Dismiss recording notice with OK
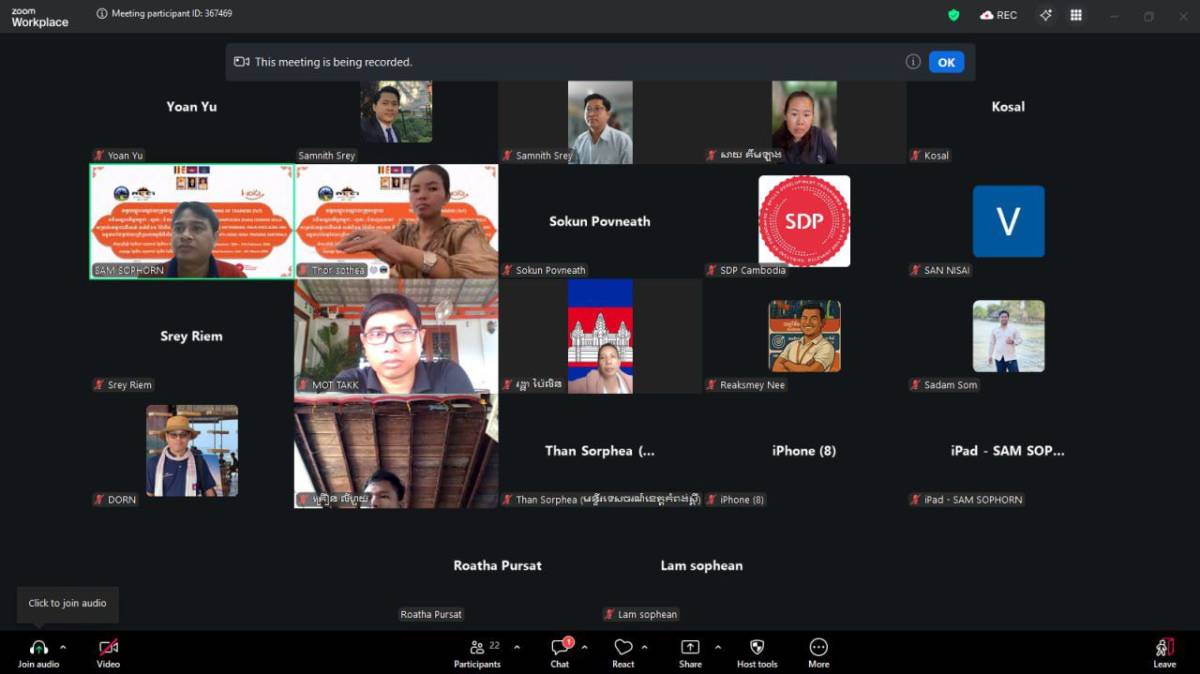 (x=946, y=62)
